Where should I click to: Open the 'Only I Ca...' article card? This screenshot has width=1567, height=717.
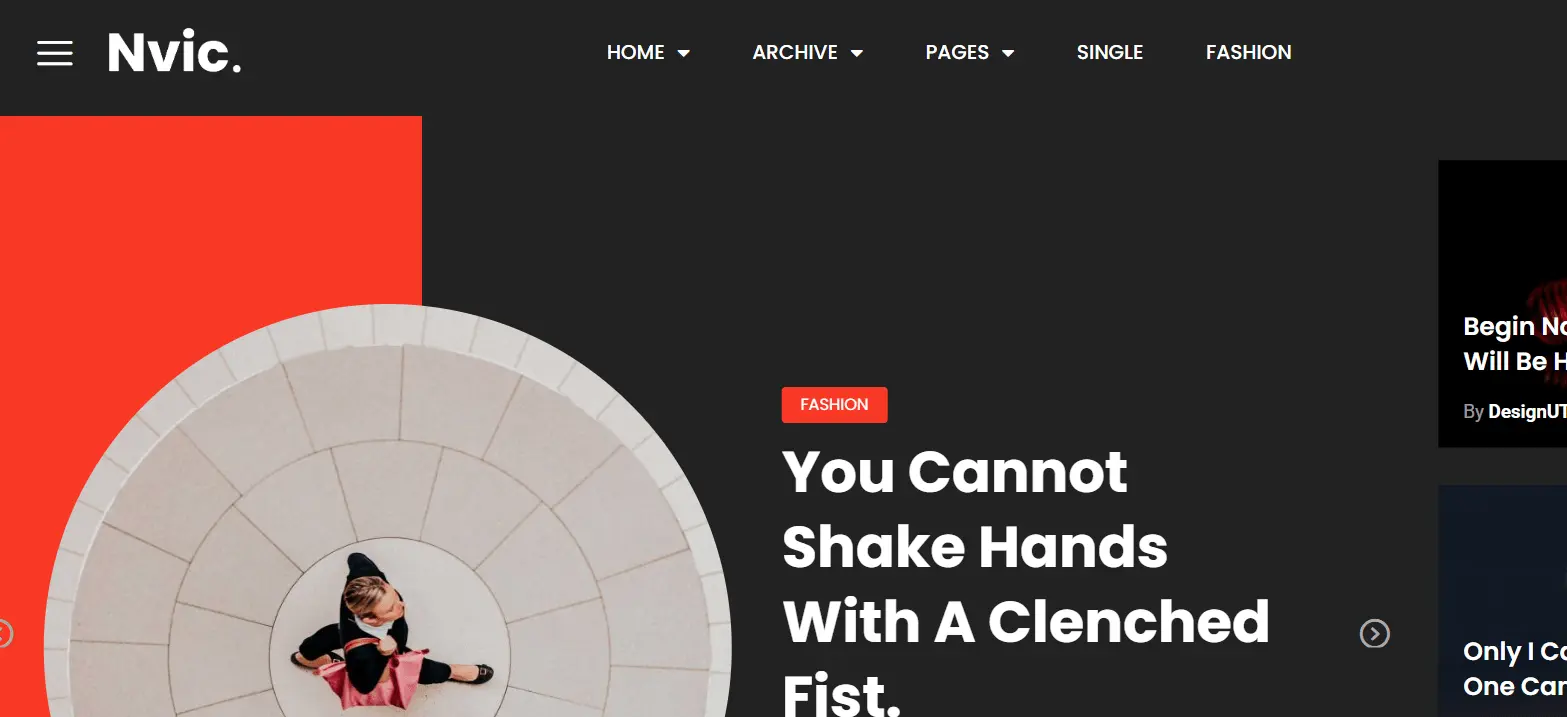1502,601
